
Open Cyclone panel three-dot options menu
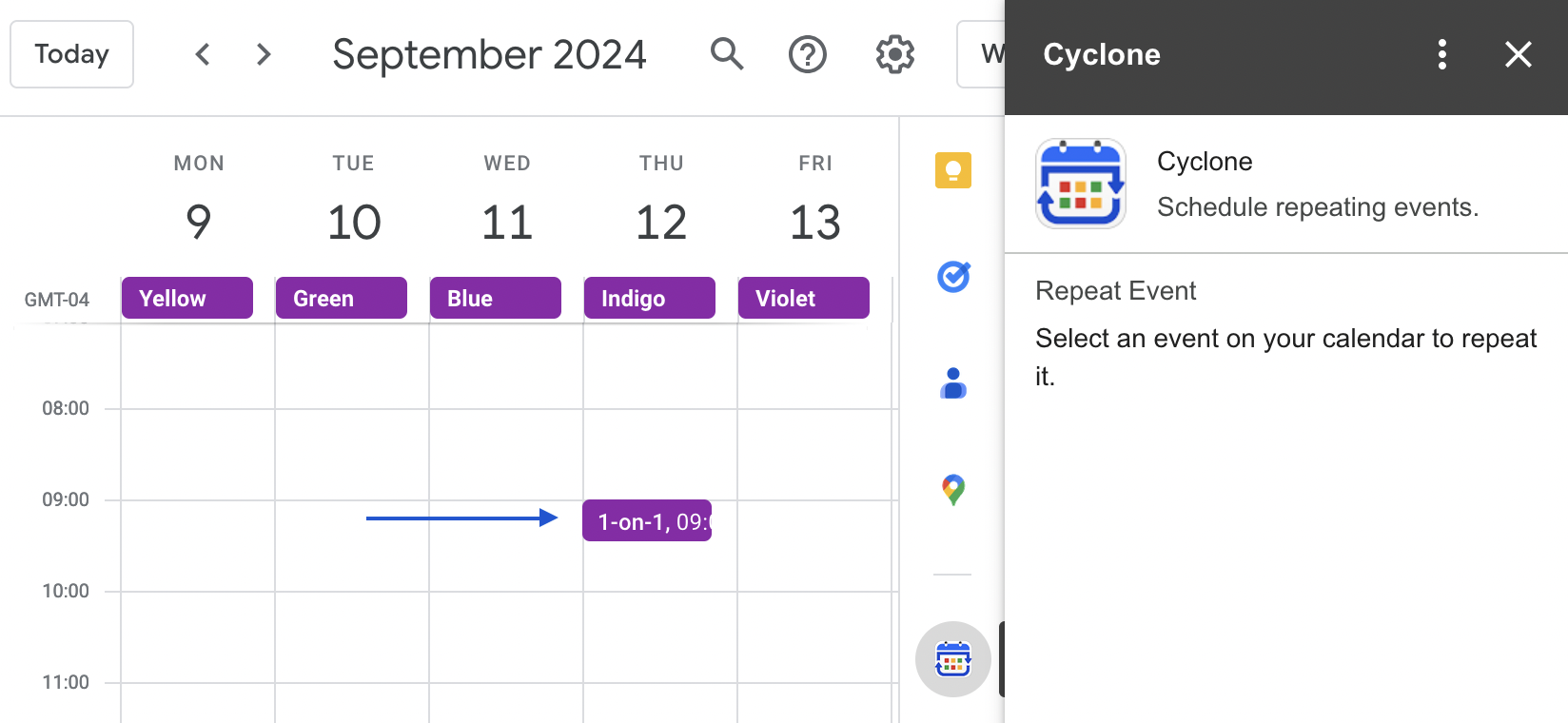click(1442, 54)
